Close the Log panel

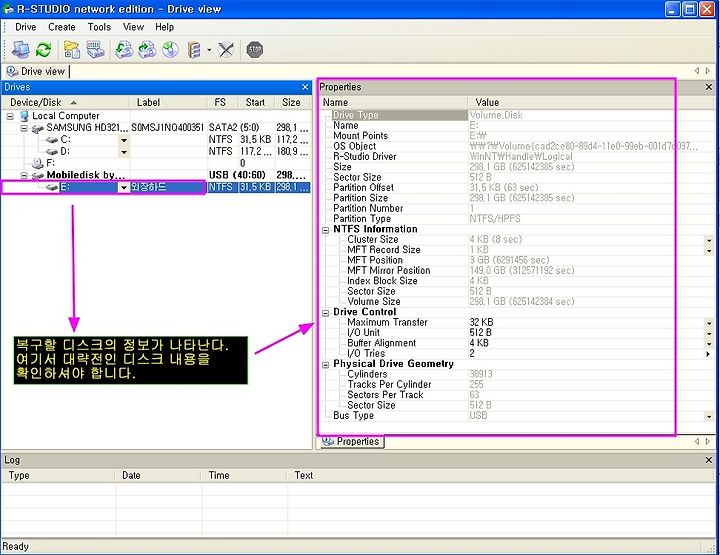[x=709, y=460]
